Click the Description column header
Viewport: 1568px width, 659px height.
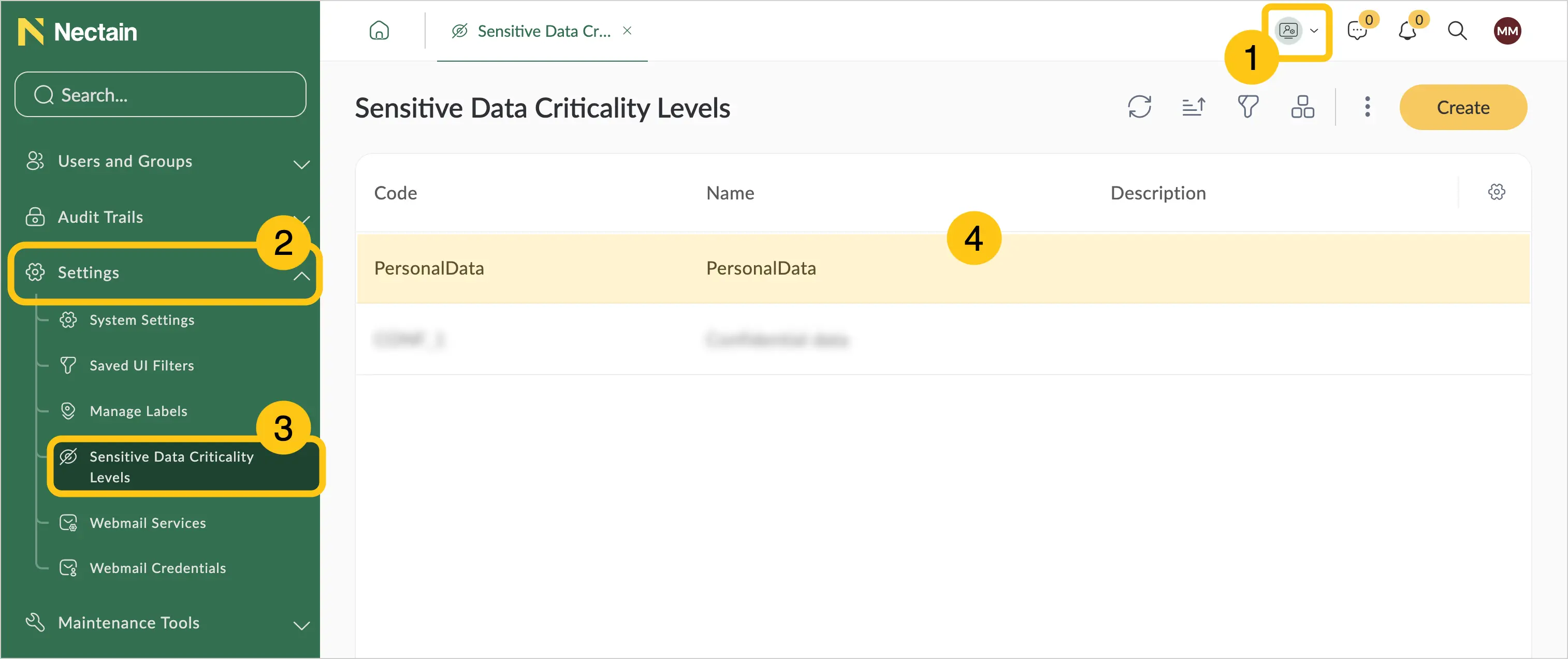point(1158,193)
